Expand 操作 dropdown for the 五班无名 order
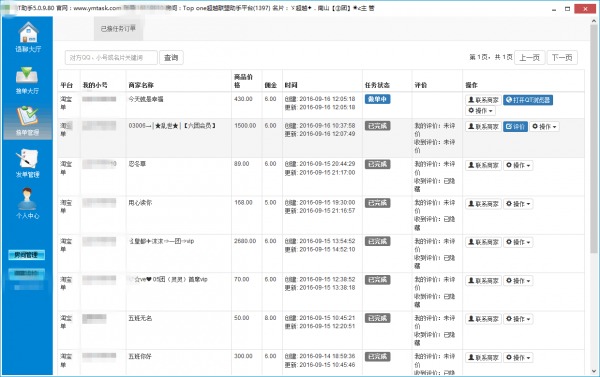This screenshot has width=600, height=377. 518,319
